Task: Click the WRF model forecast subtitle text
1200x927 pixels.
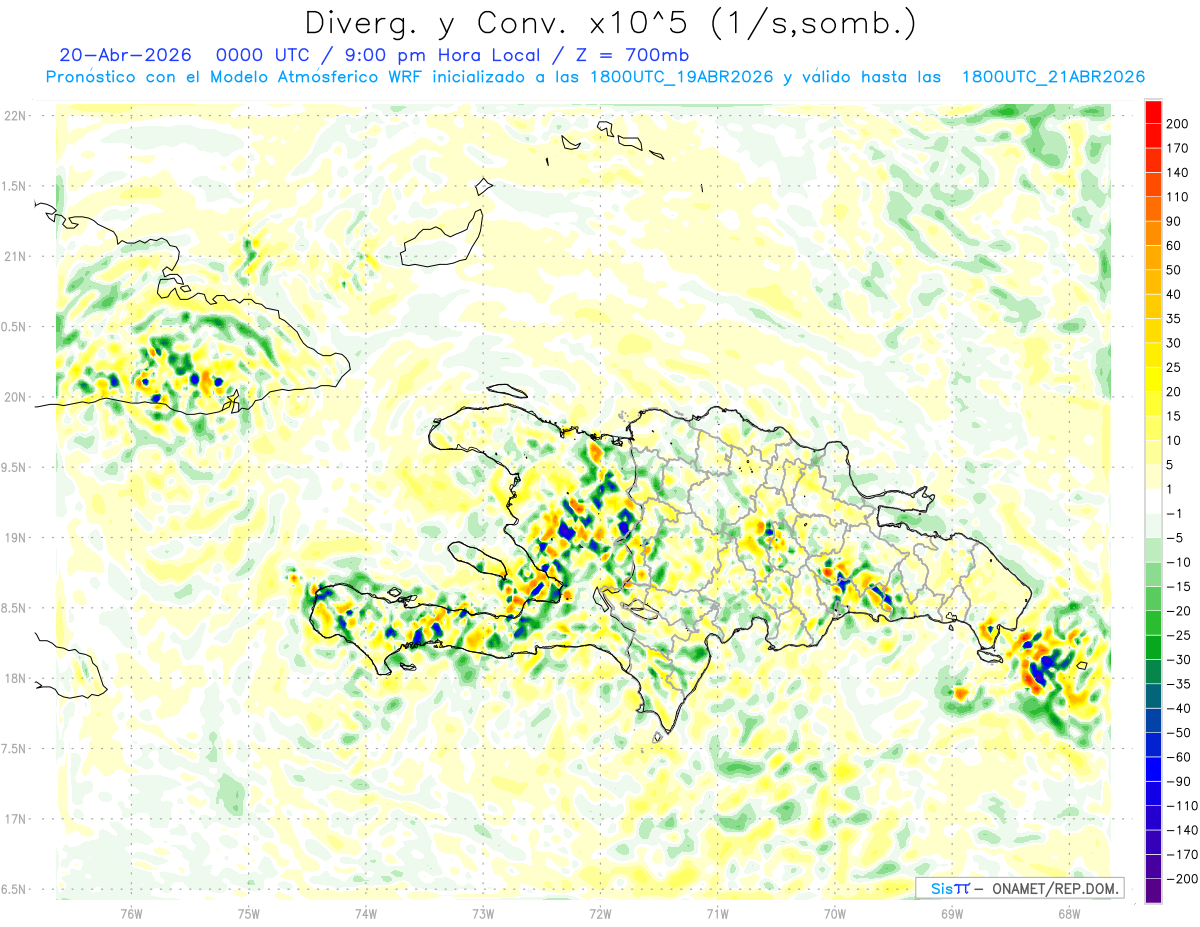Action: [595, 77]
